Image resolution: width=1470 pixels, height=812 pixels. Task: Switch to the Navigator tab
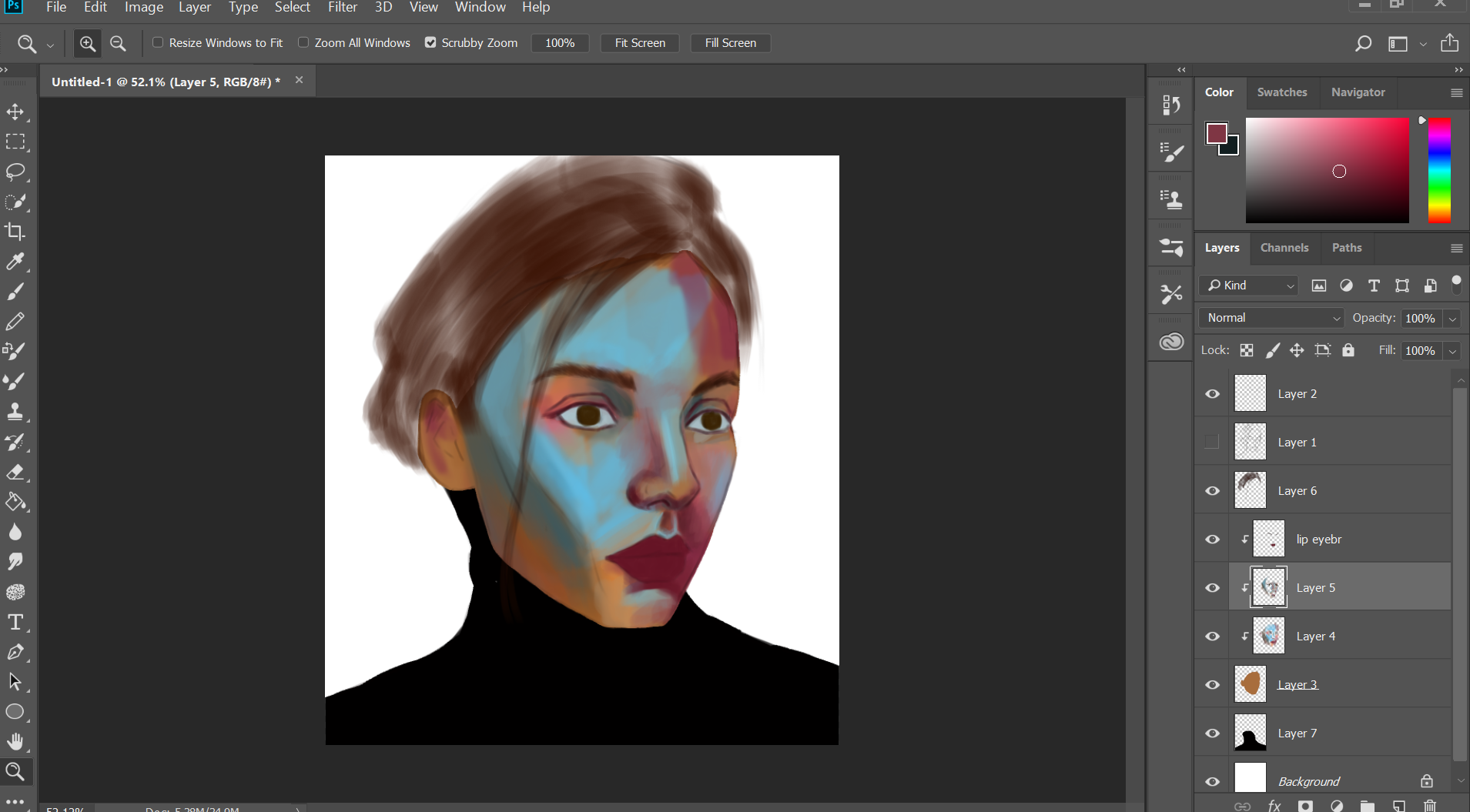click(1358, 92)
